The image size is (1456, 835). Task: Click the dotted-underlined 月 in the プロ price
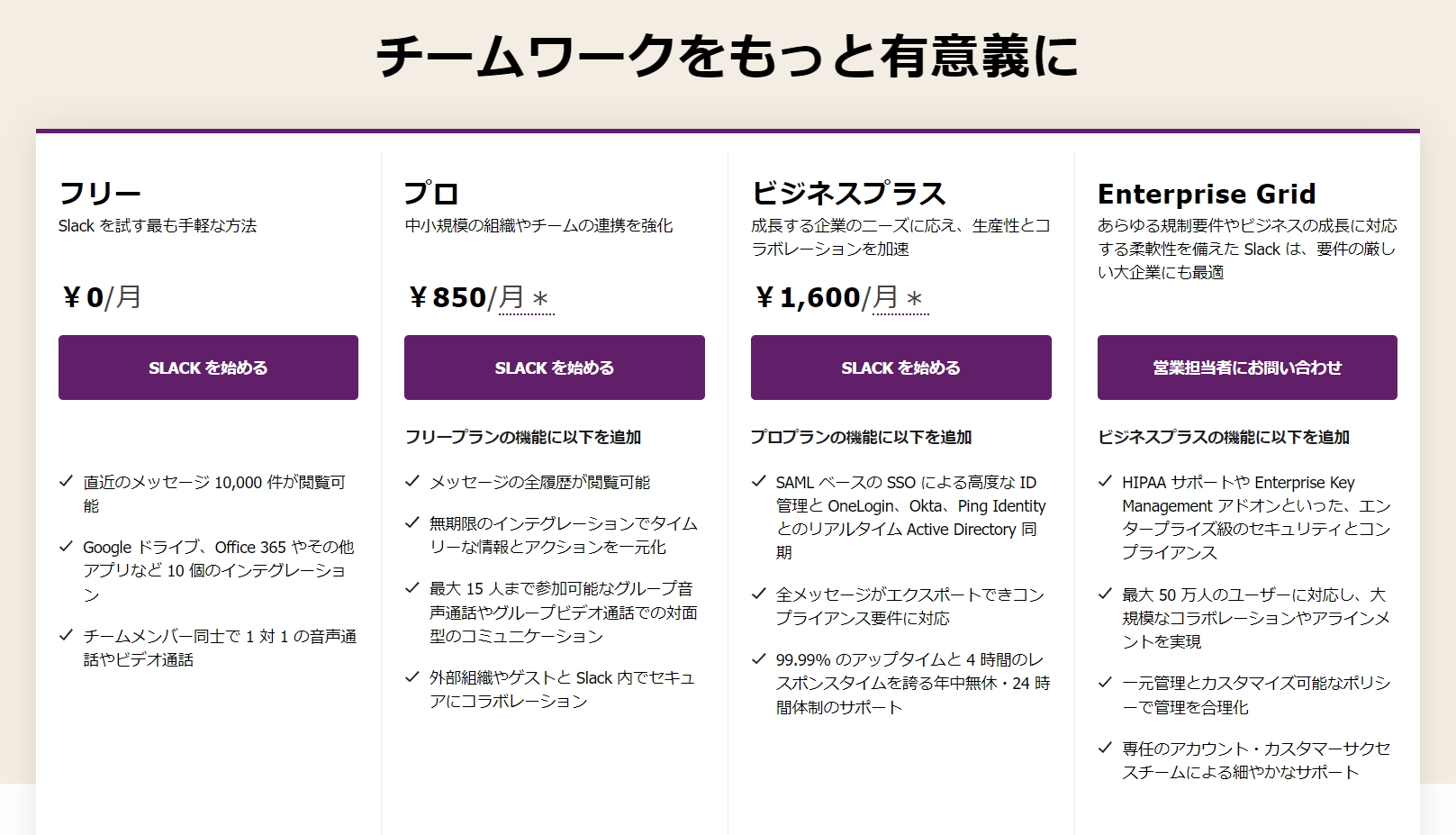pyautogui.click(x=509, y=297)
